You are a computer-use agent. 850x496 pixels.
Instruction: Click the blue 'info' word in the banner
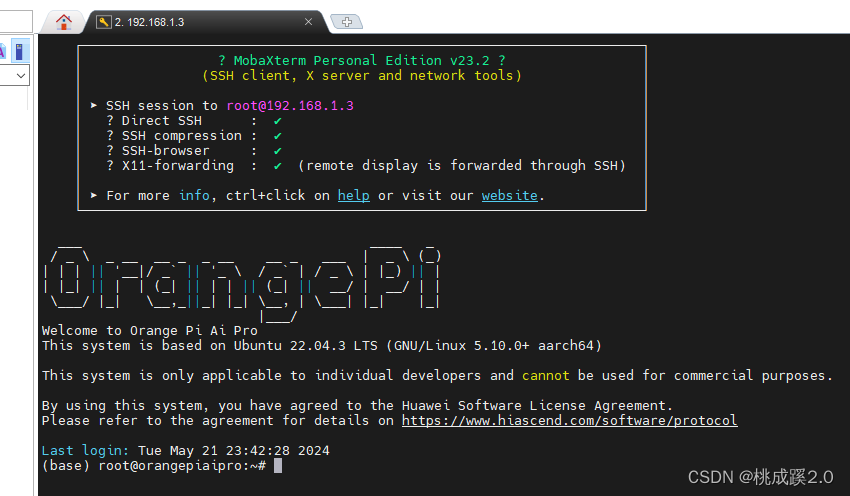(x=194, y=195)
